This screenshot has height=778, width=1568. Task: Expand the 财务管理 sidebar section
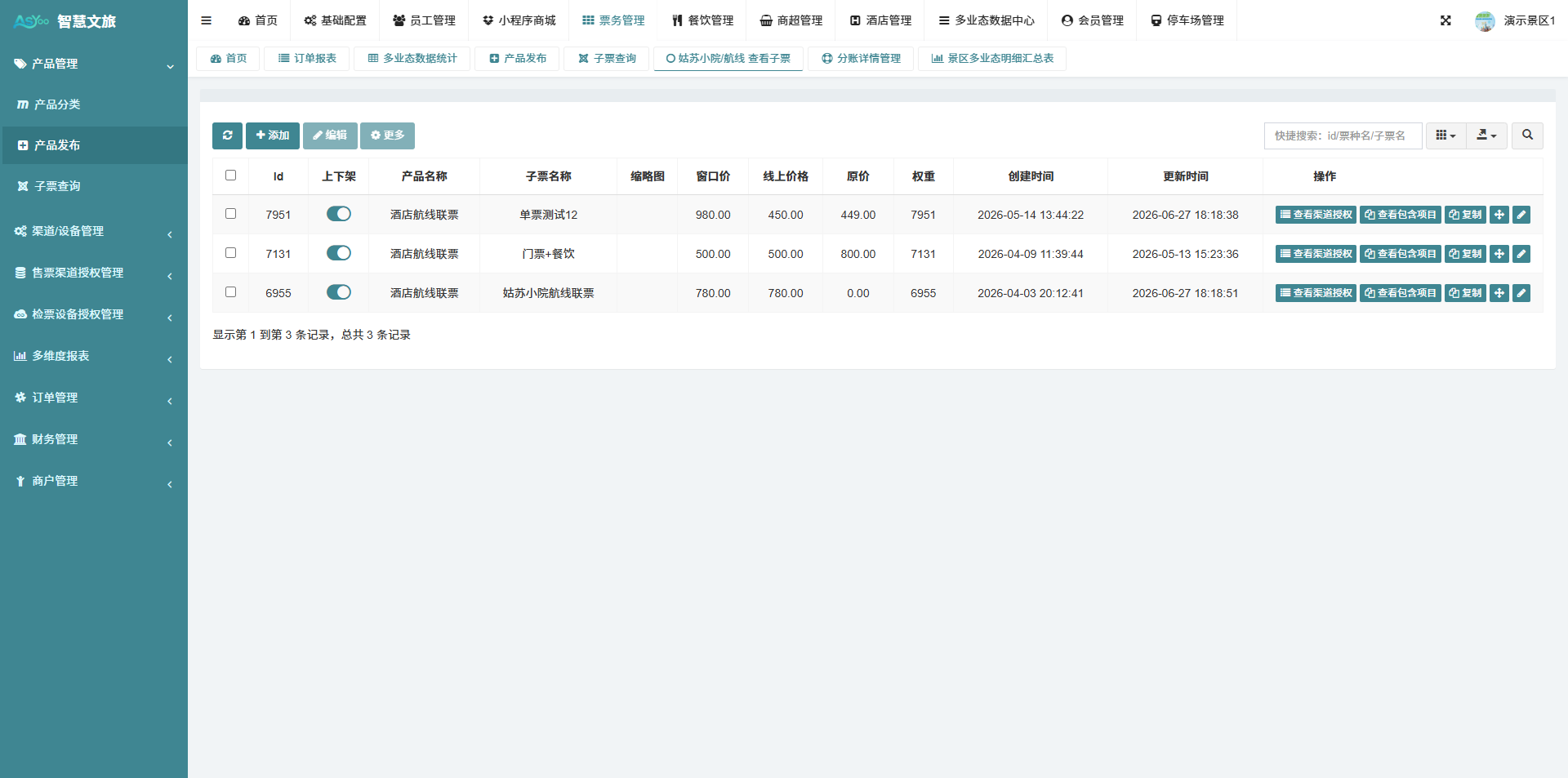pos(94,439)
